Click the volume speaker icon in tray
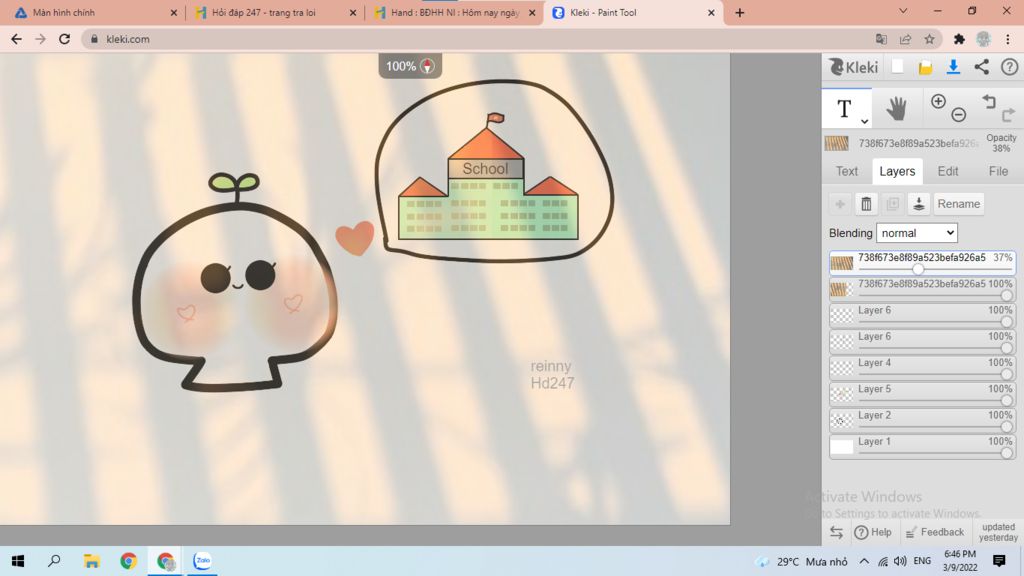The image size is (1024, 576). (x=900, y=561)
